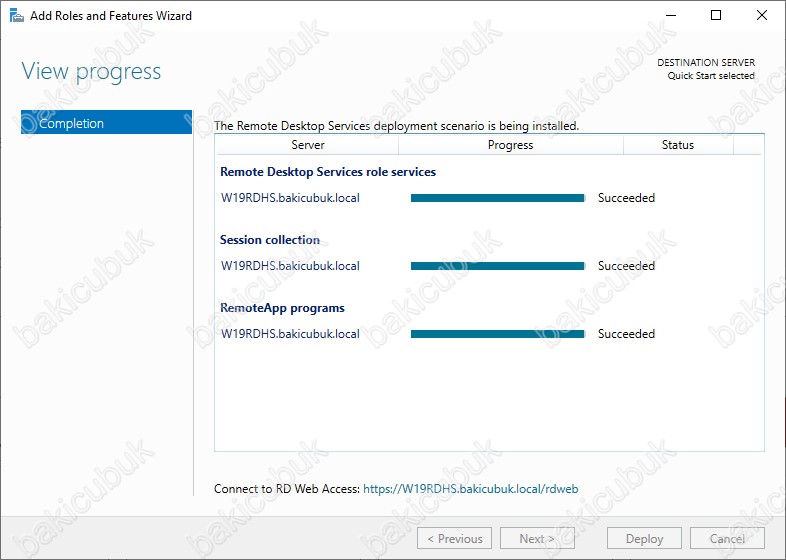Click the server name under role services
Screen dimensions: 786x560
(x=290, y=198)
